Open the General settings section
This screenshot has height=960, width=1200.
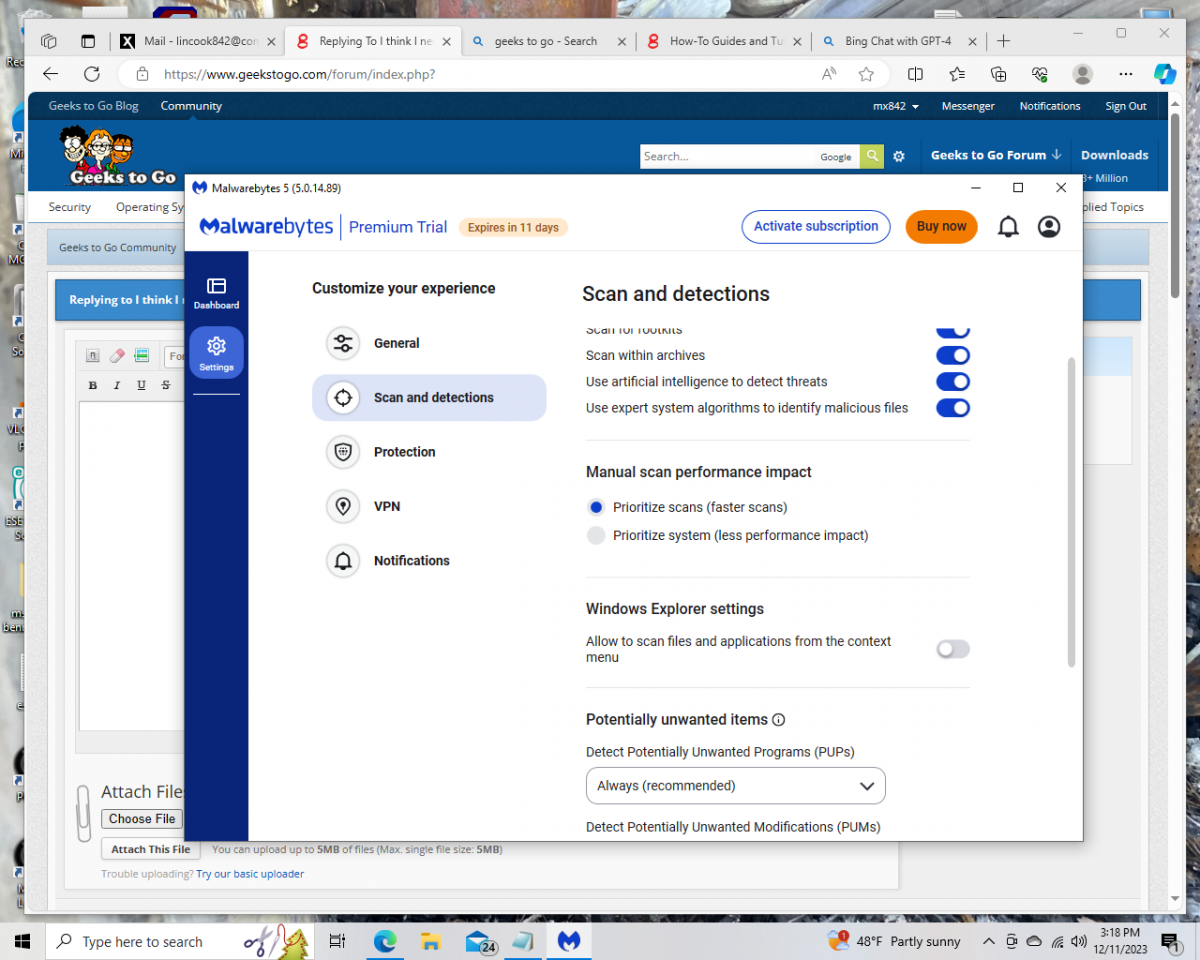point(429,343)
